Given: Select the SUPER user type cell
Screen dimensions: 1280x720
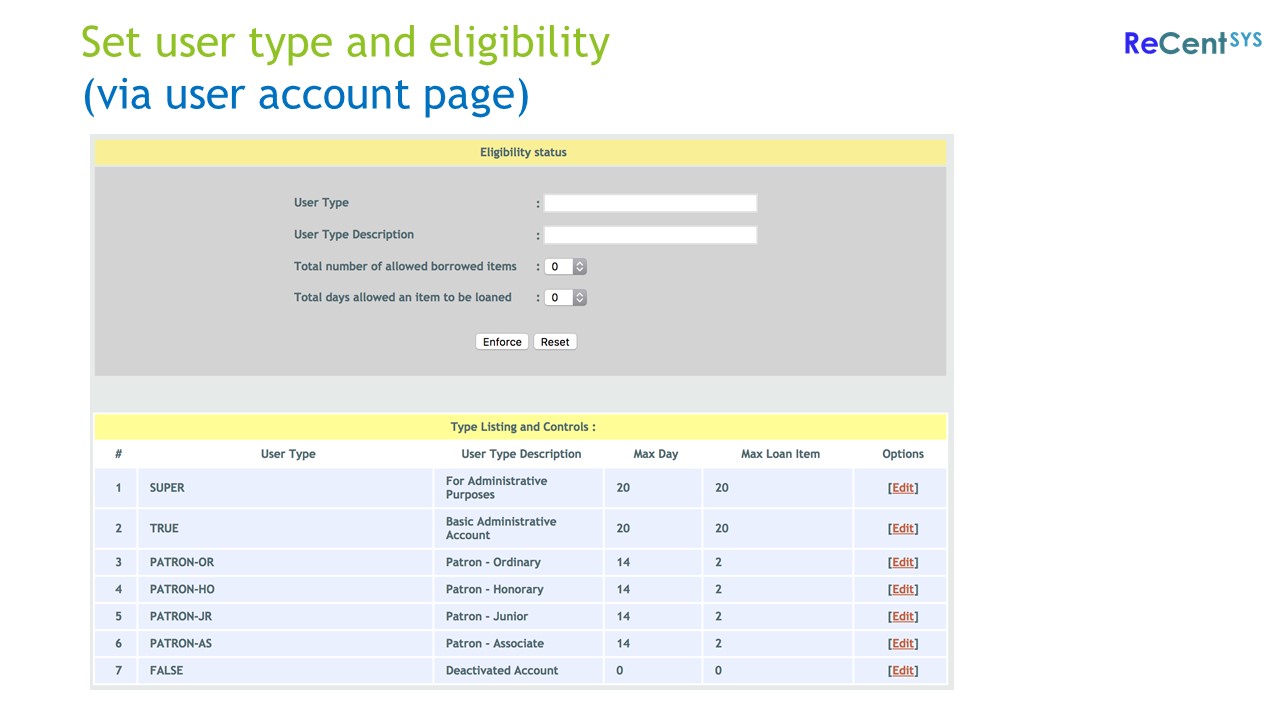Looking at the screenshot, I should (287, 488).
